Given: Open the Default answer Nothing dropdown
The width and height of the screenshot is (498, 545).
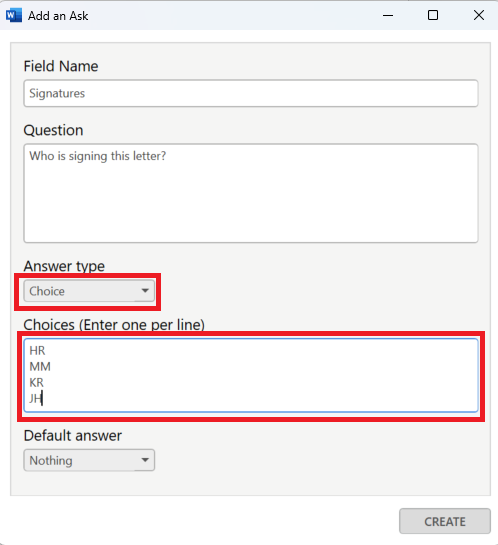Looking at the screenshot, I should (89, 460).
